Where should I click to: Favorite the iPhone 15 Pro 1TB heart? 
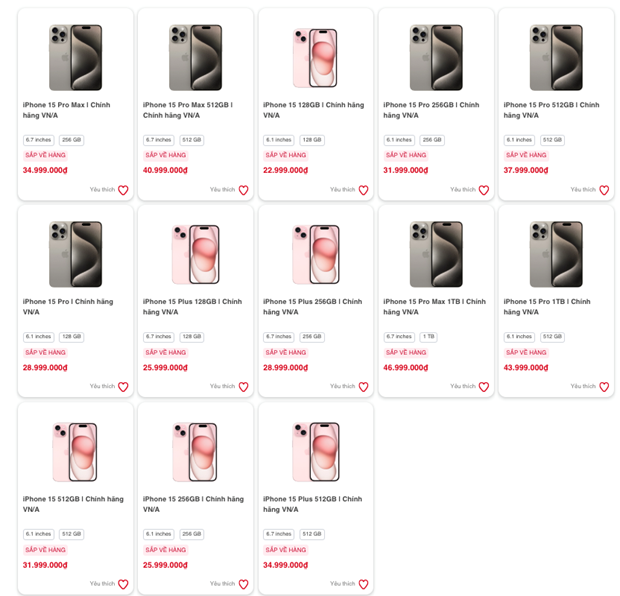(x=604, y=387)
